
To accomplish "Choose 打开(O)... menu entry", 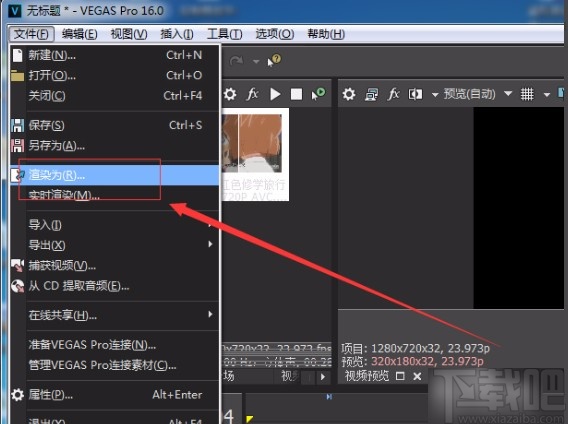I will click(x=114, y=75).
